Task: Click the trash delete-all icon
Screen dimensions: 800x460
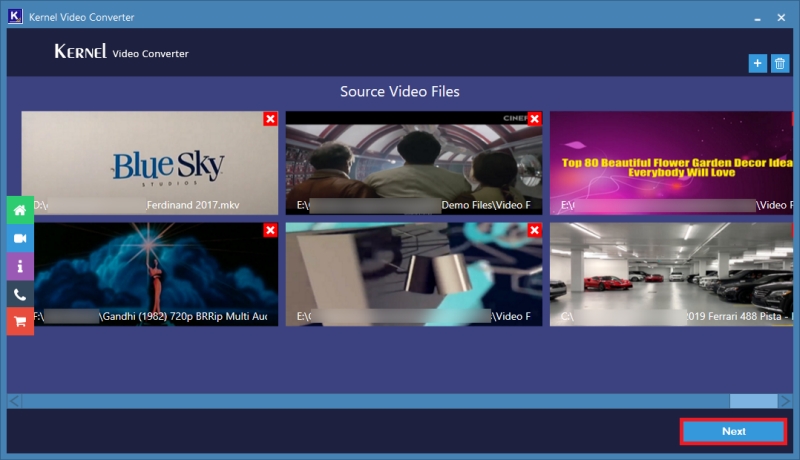Action: click(780, 63)
